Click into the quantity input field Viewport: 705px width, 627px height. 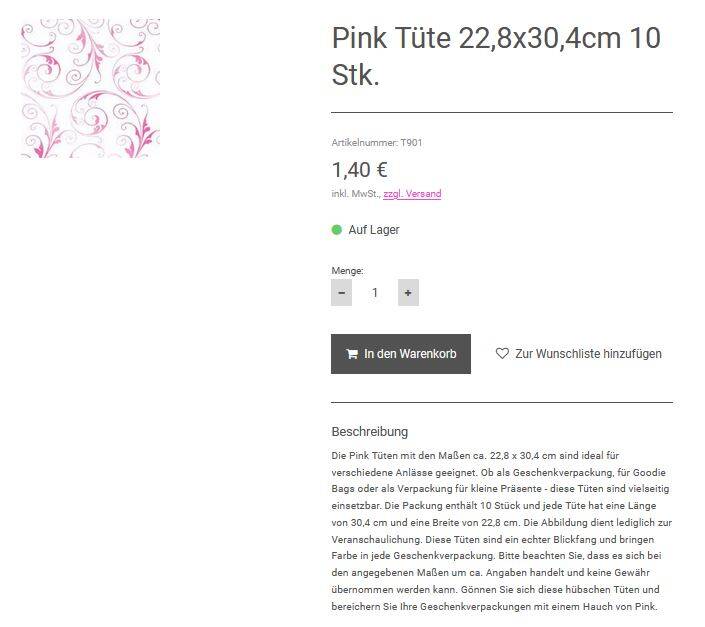pos(375,293)
